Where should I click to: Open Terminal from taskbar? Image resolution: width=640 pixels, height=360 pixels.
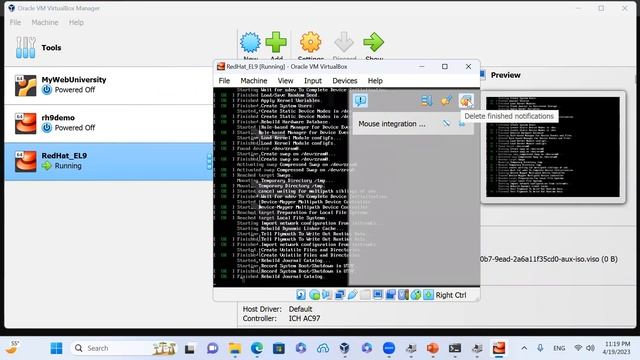(455, 348)
